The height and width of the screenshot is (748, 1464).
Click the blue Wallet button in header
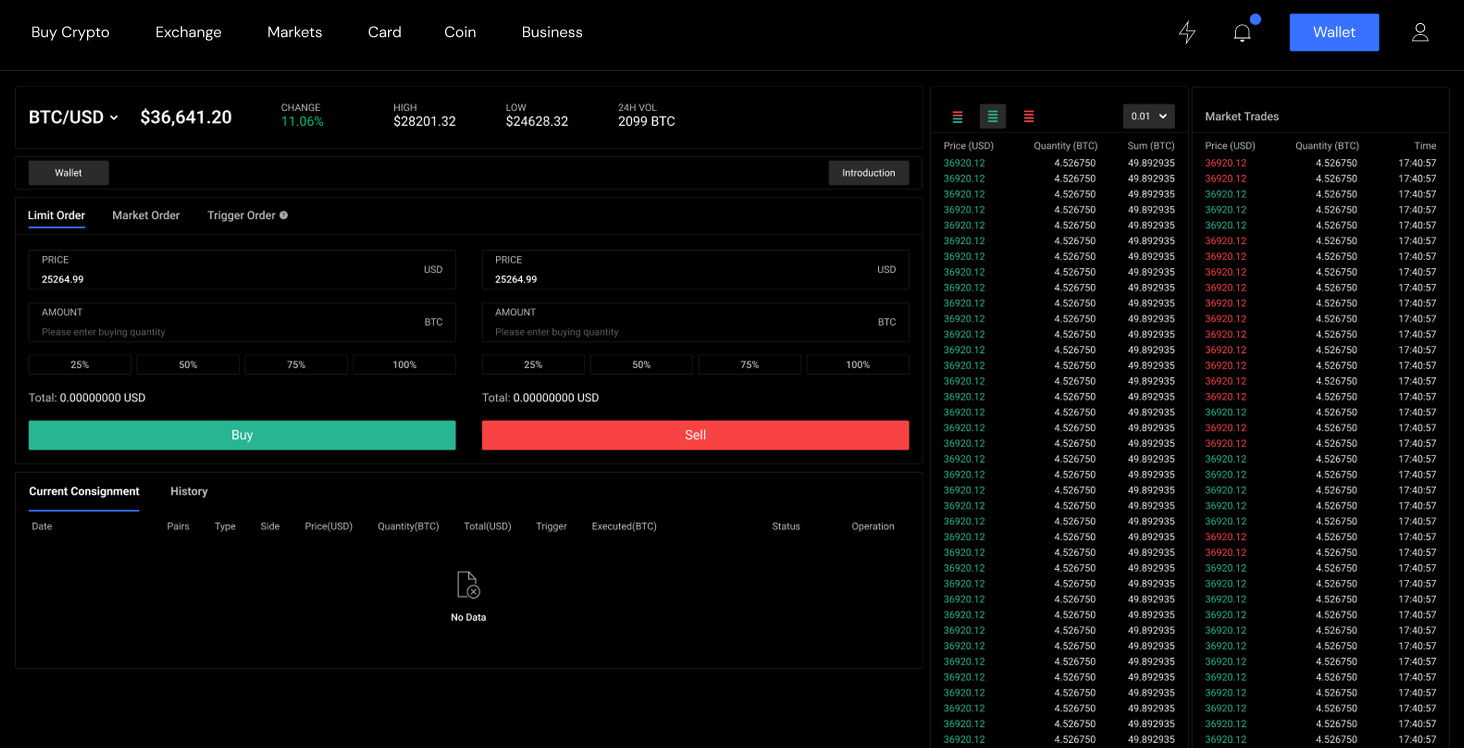point(1334,32)
